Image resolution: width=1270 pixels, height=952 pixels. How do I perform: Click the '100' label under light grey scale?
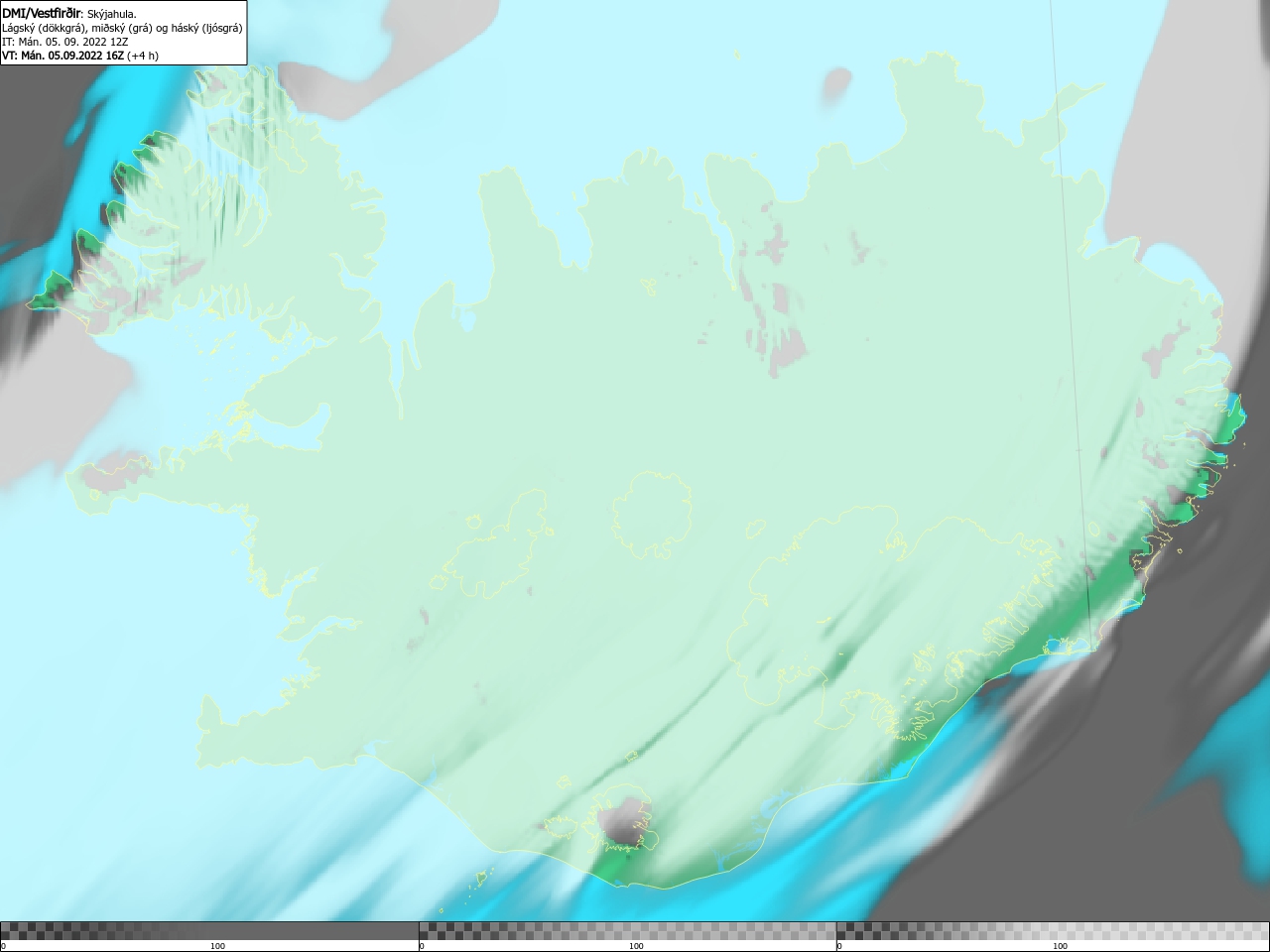point(1060,946)
